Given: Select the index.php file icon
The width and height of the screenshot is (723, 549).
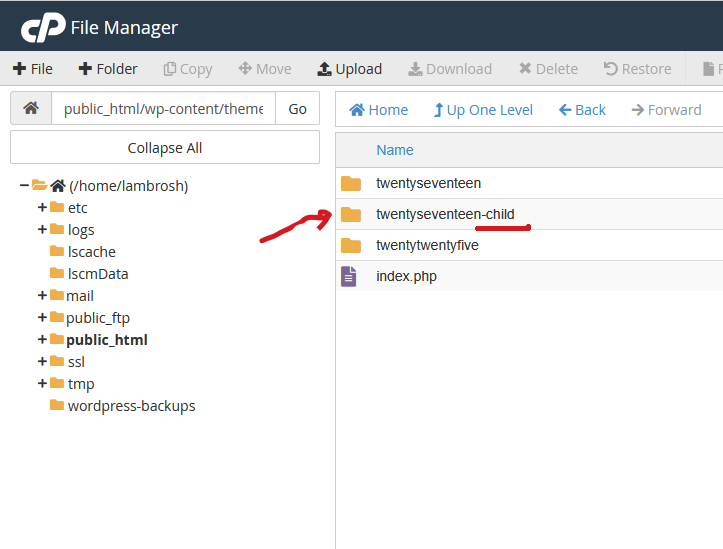Looking at the screenshot, I should 349,276.
